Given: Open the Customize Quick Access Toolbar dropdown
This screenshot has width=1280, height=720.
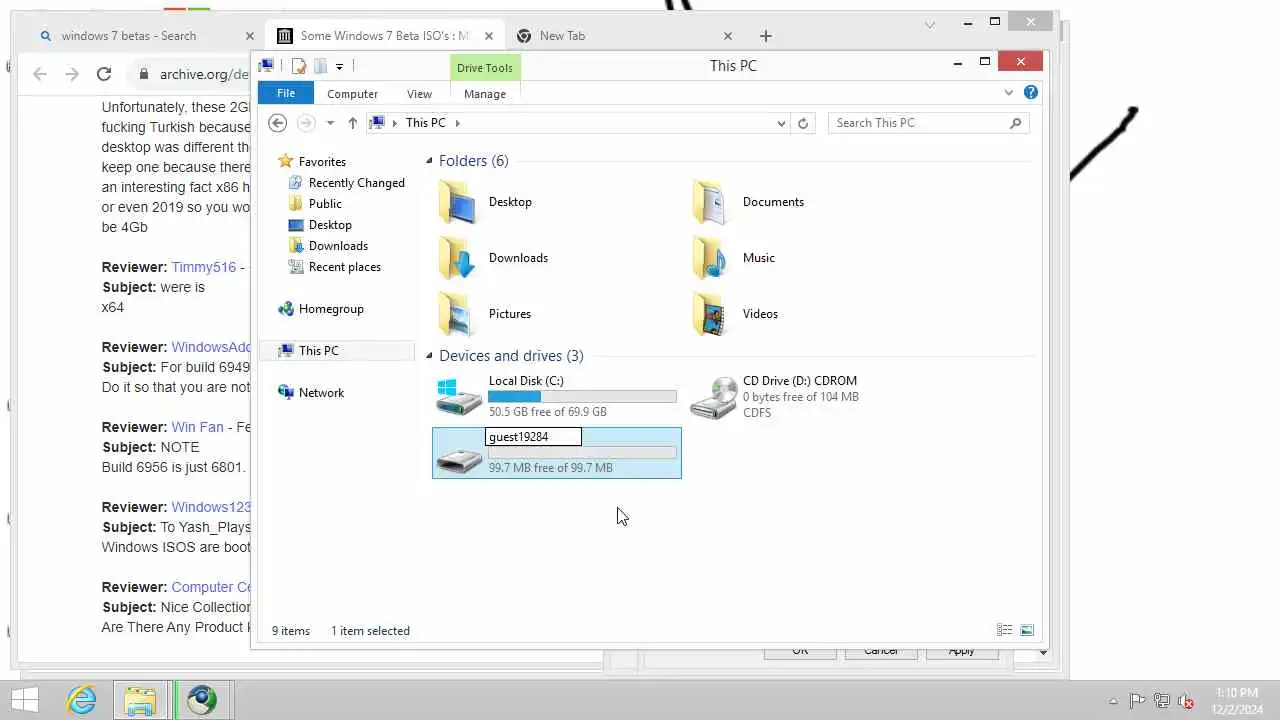Looking at the screenshot, I should (x=339, y=66).
